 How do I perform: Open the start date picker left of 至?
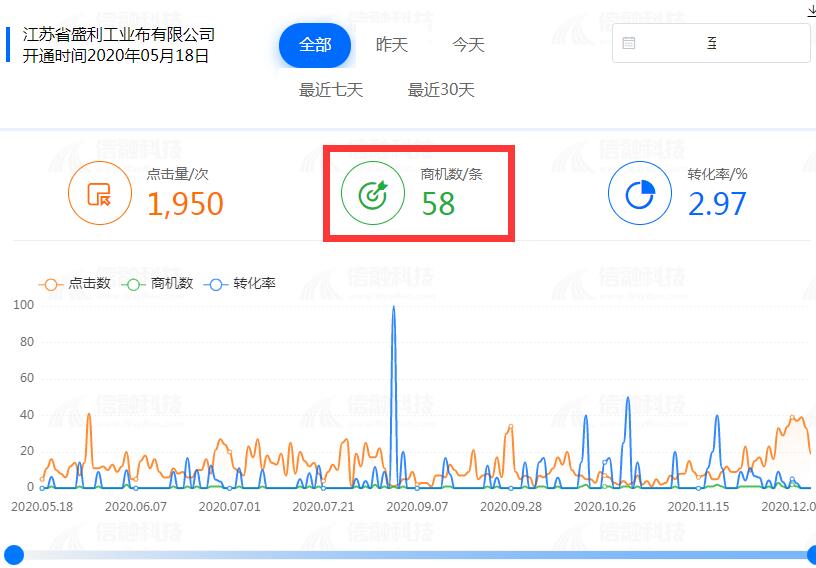click(670, 43)
